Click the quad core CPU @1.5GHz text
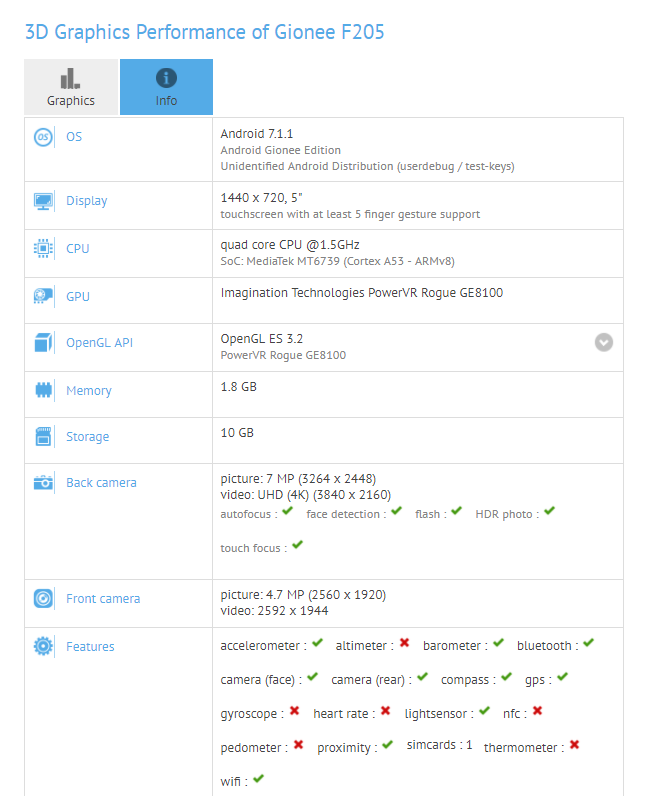651x796 pixels. pyautogui.click(x=290, y=245)
